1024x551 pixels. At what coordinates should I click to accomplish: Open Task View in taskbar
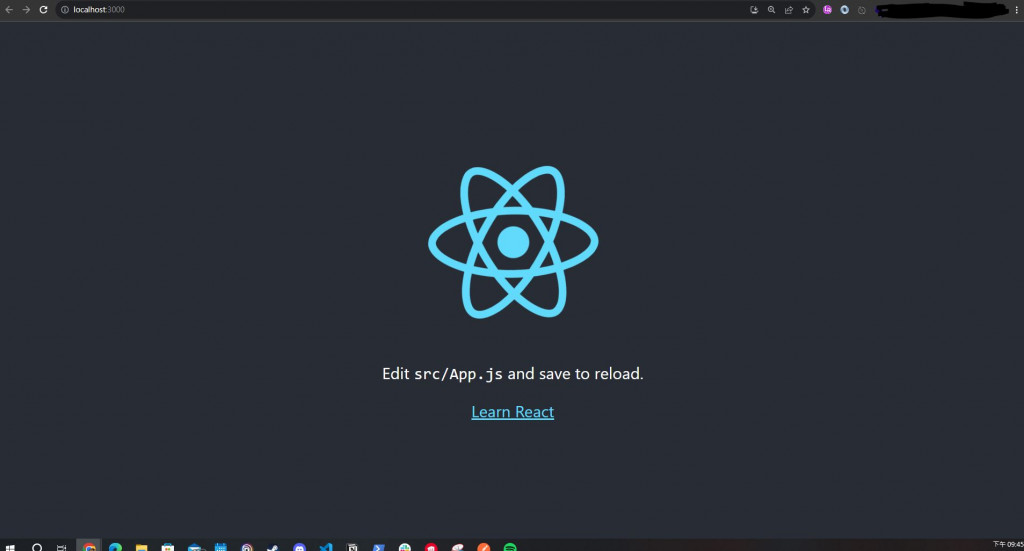(x=61, y=547)
